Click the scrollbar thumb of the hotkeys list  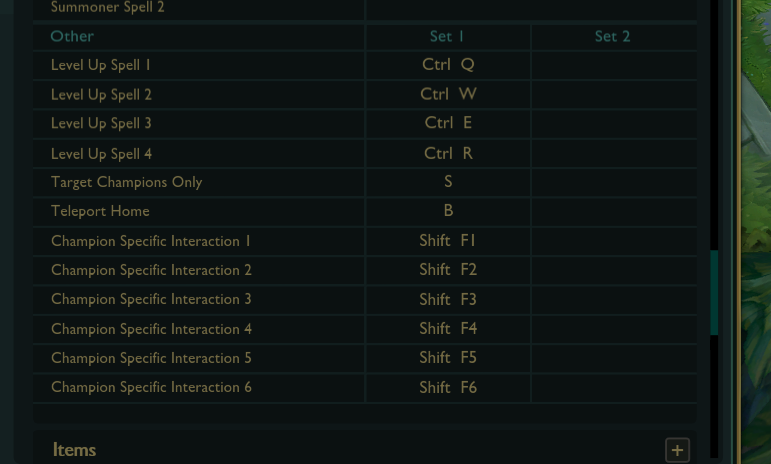coord(714,293)
